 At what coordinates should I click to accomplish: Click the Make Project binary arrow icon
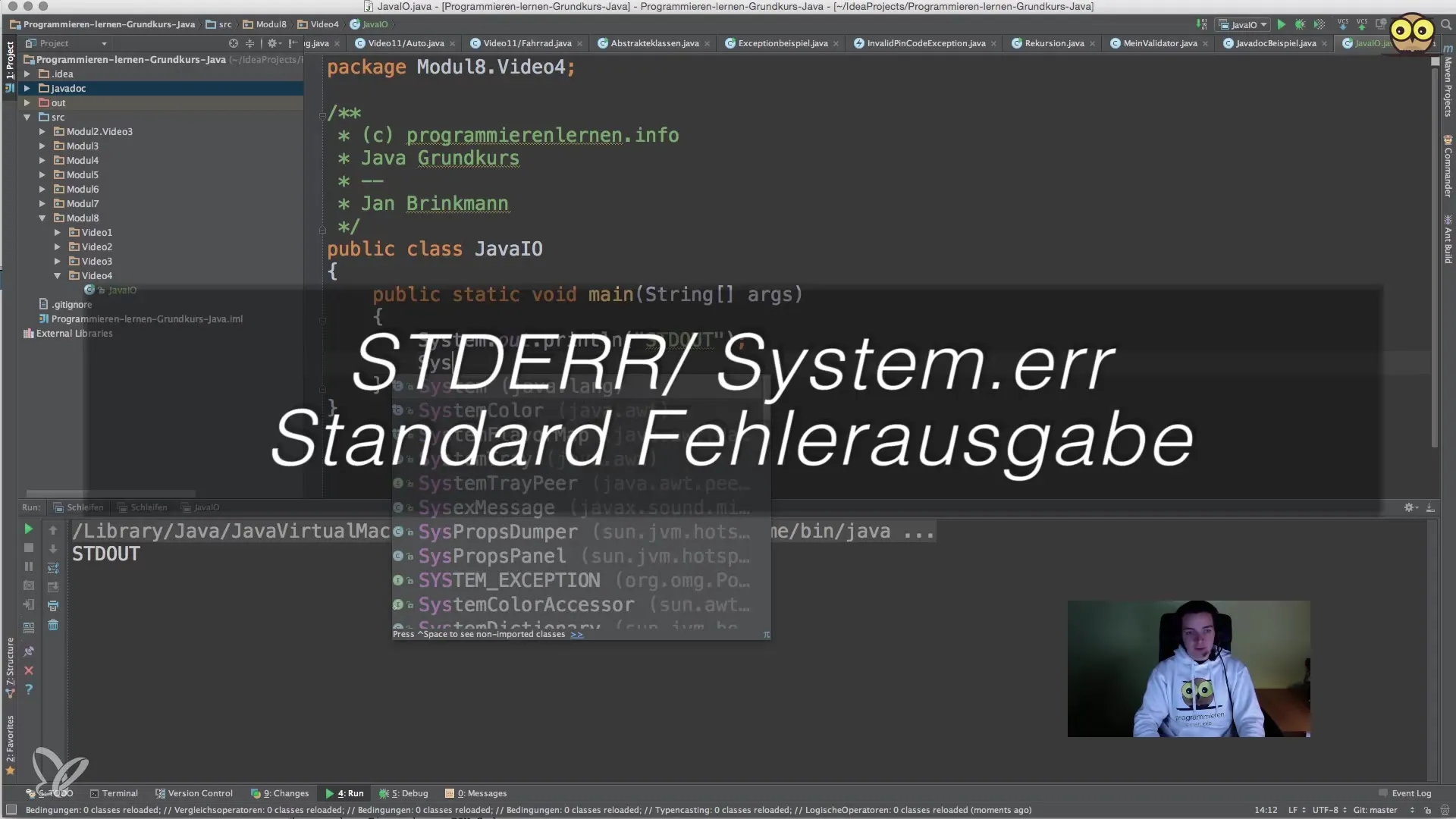point(1201,25)
